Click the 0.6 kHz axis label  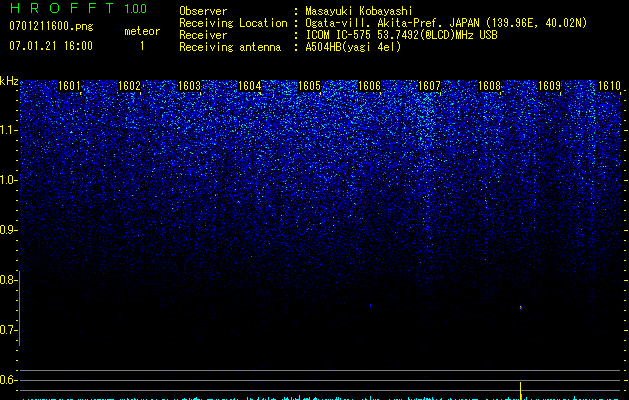tap(8, 380)
